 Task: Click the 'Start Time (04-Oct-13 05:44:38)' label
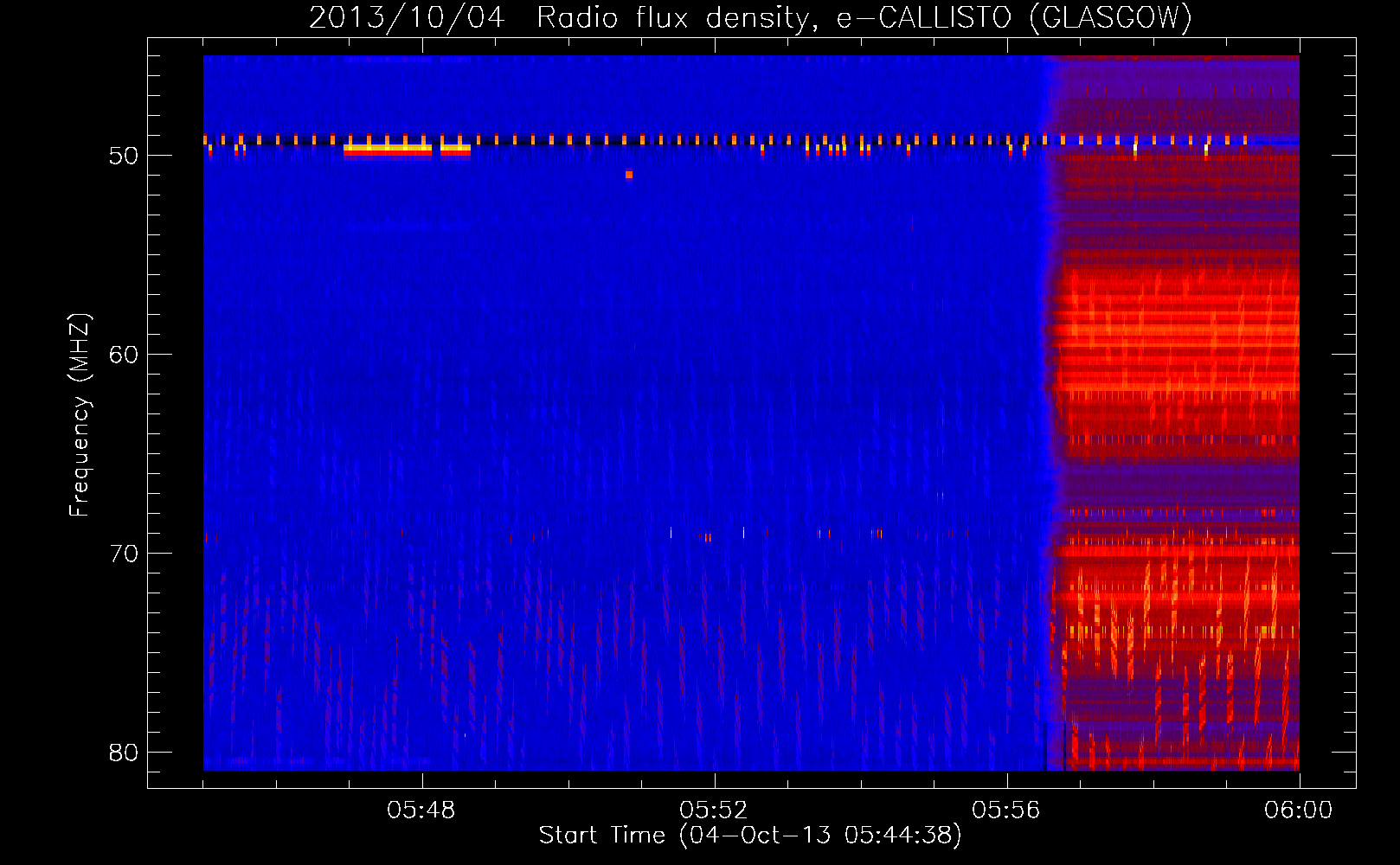click(x=750, y=836)
